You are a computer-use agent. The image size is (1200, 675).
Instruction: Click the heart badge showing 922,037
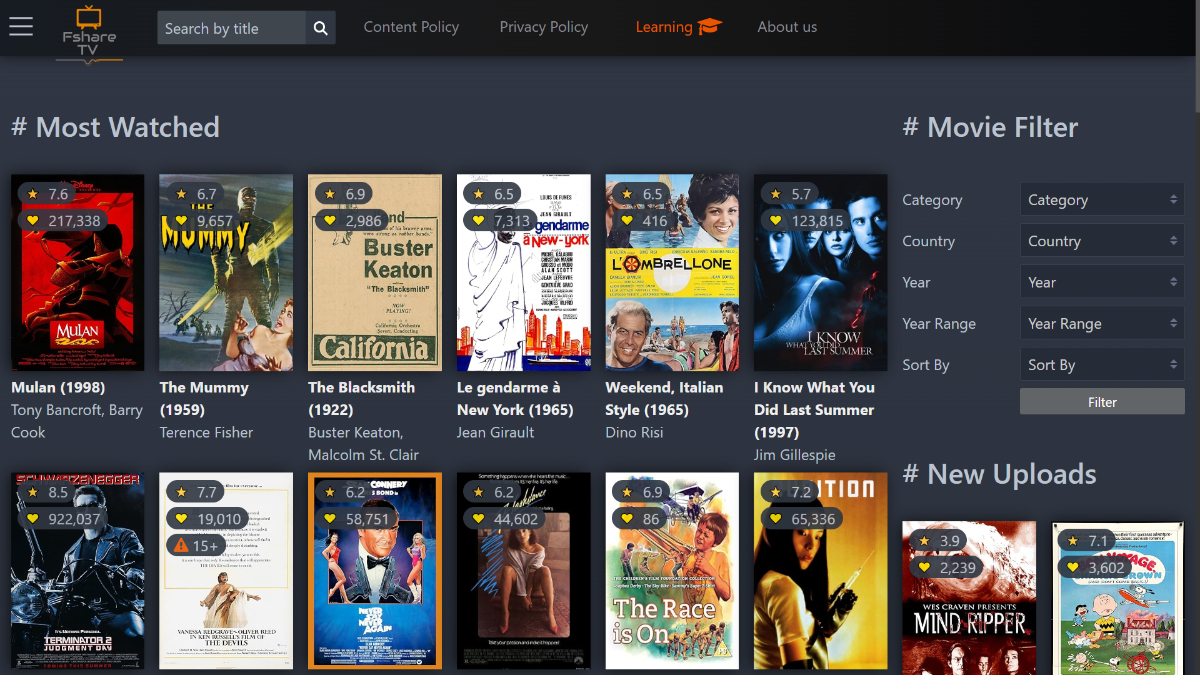pyautogui.click(x=63, y=519)
